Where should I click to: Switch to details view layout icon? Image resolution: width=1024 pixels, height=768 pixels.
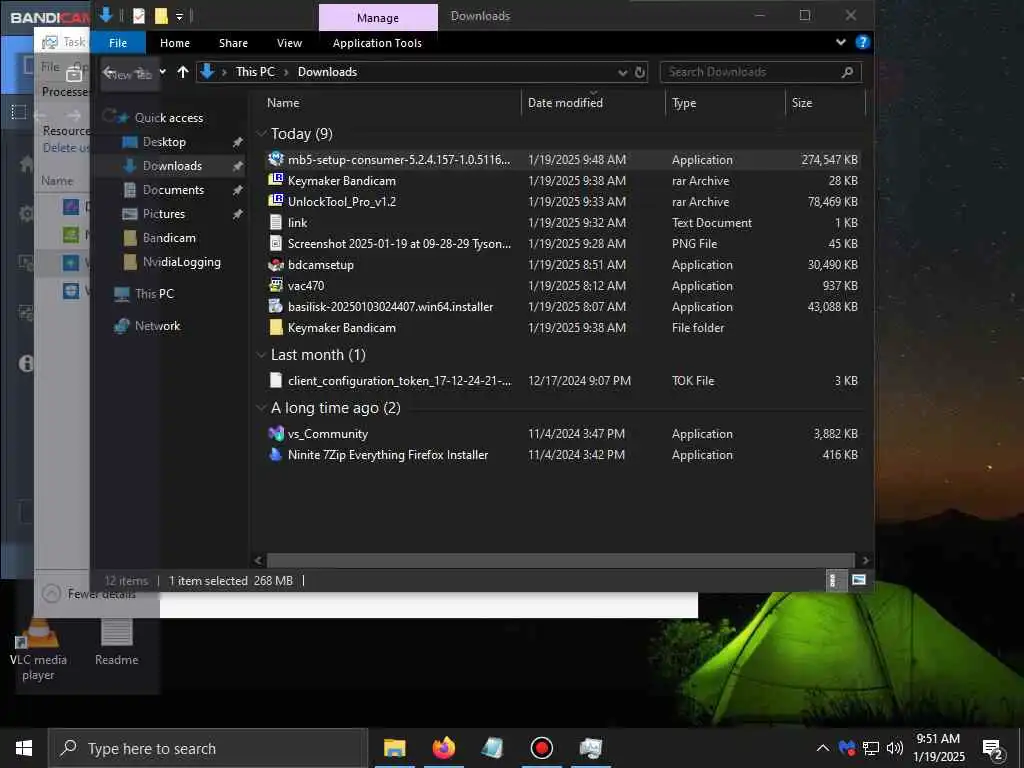(x=833, y=580)
